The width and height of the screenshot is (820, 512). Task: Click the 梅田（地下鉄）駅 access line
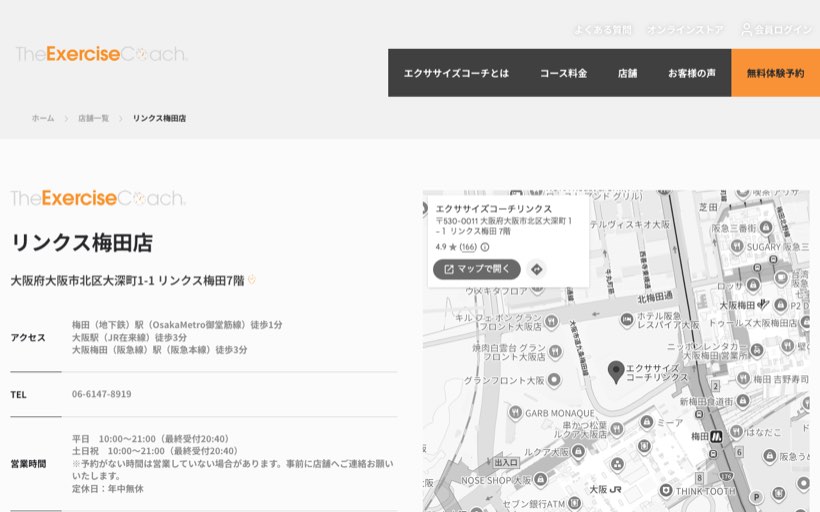pyautogui.click(x=177, y=325)
